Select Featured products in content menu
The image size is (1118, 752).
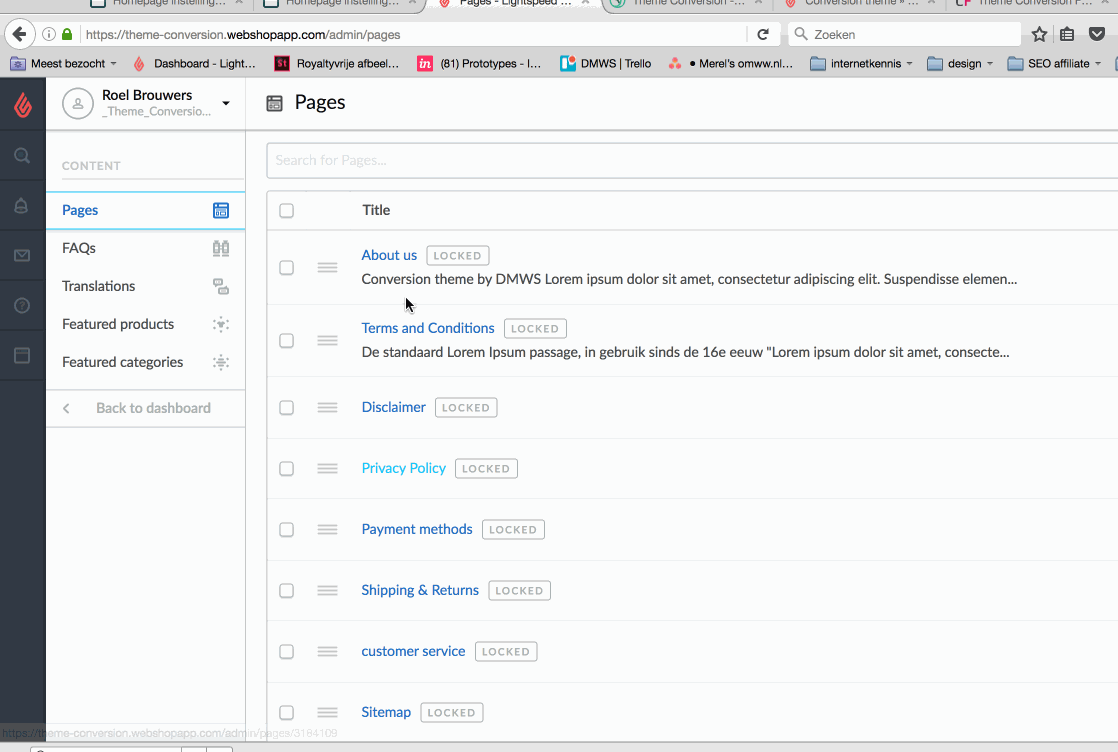145,324
